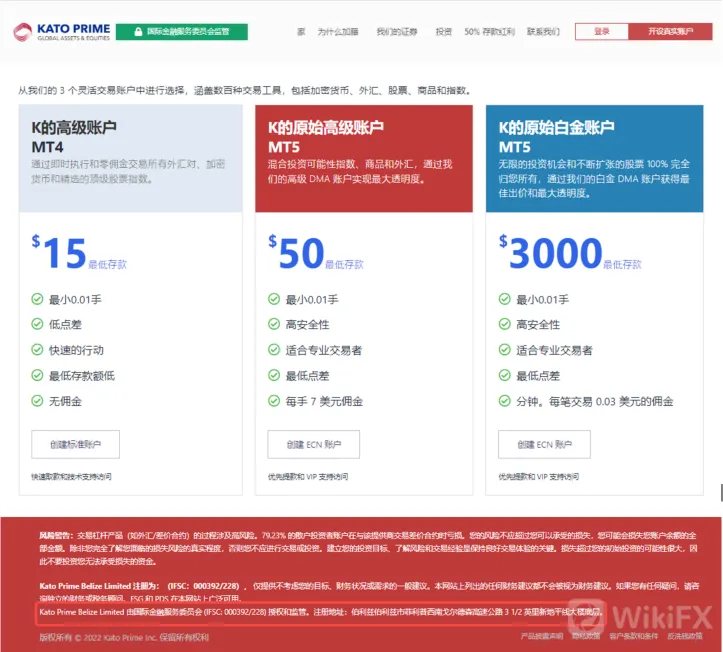Click the check icon beside 最低存款额低
This screenshot has height=652, width=723.
[x=37, y=375]
